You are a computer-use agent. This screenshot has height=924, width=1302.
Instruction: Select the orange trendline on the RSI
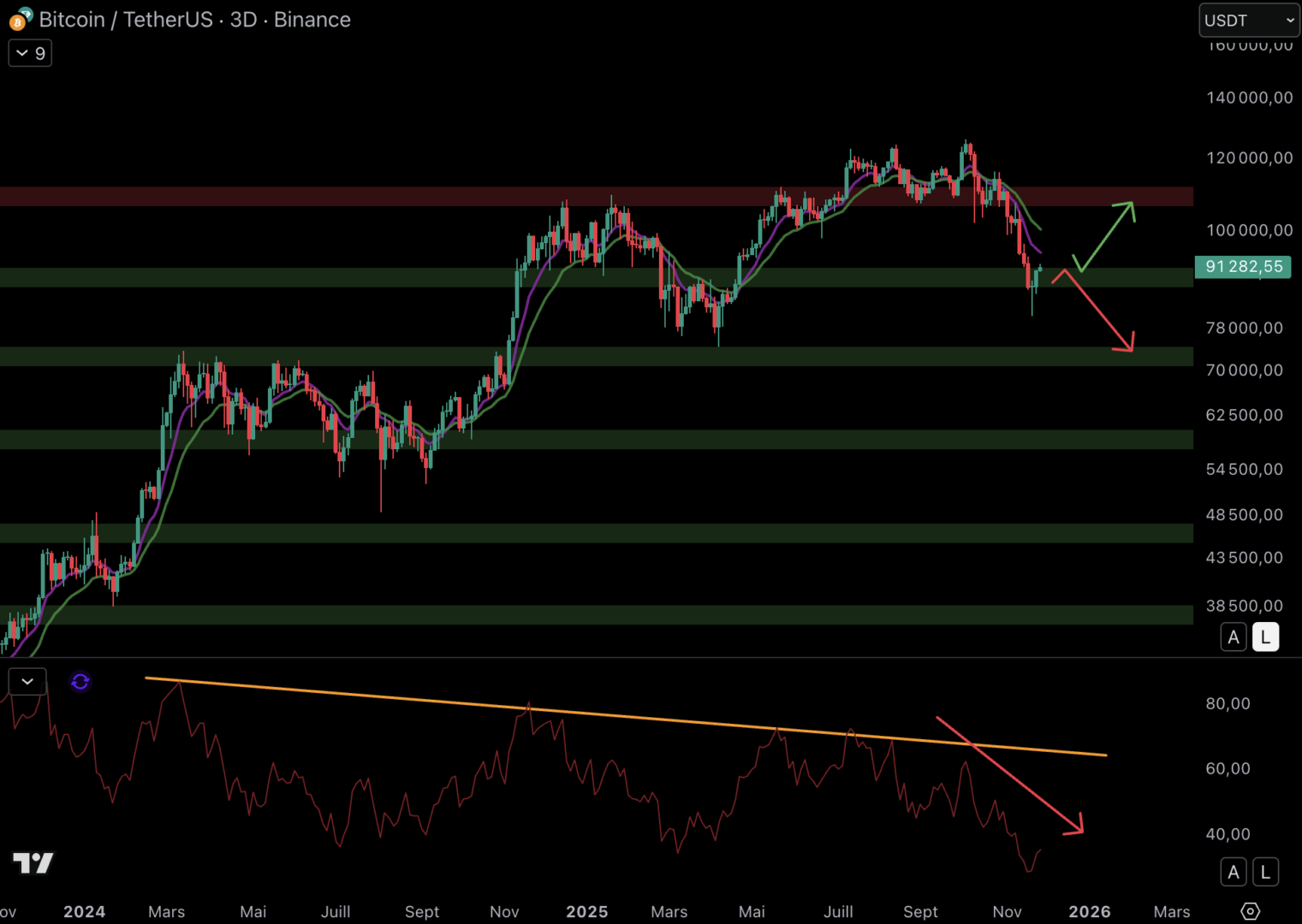click(x=599, y=713)
